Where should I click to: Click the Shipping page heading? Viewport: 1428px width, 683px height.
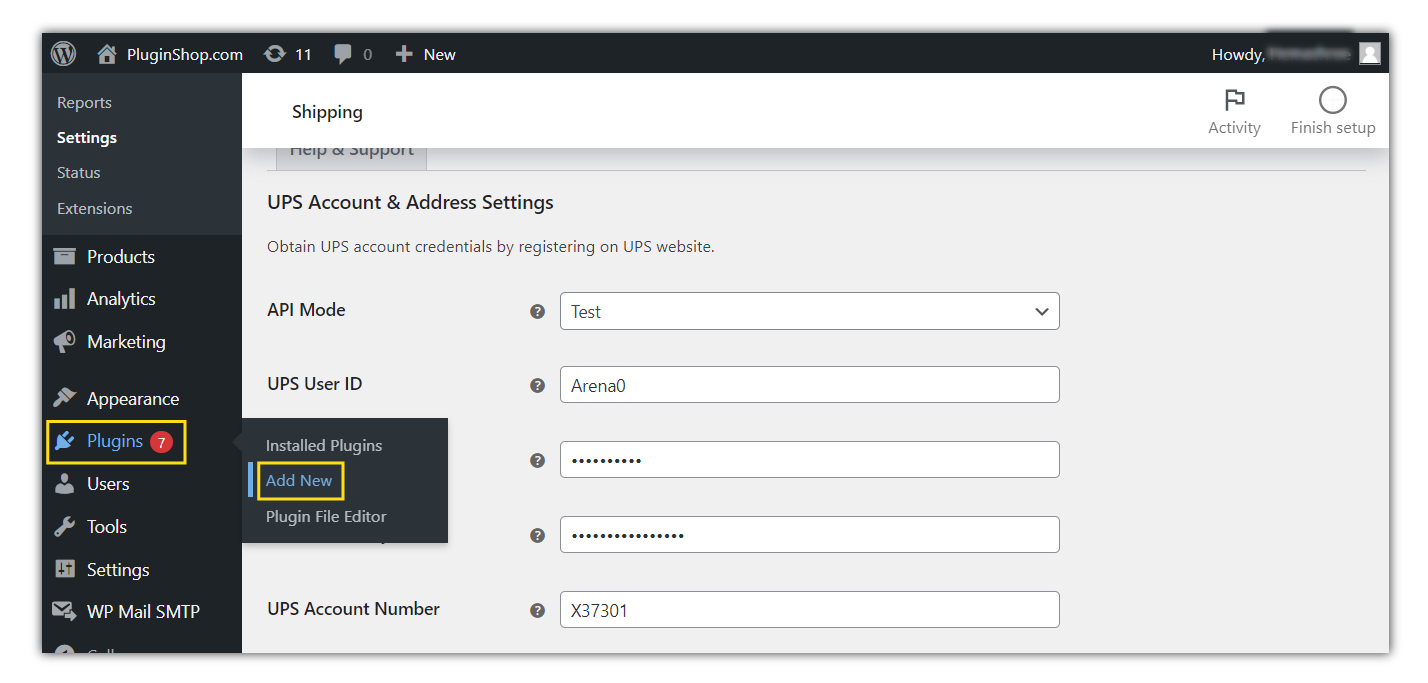[x=327, y=112]
